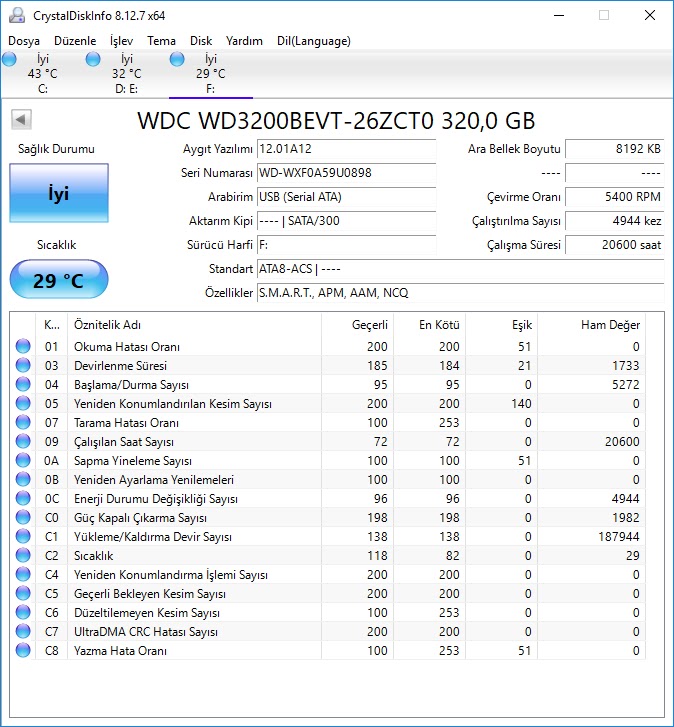Select Yeniden Konumlandırılan Kesim Sayısı row
674x727 pixels.
tap(328, 403)
